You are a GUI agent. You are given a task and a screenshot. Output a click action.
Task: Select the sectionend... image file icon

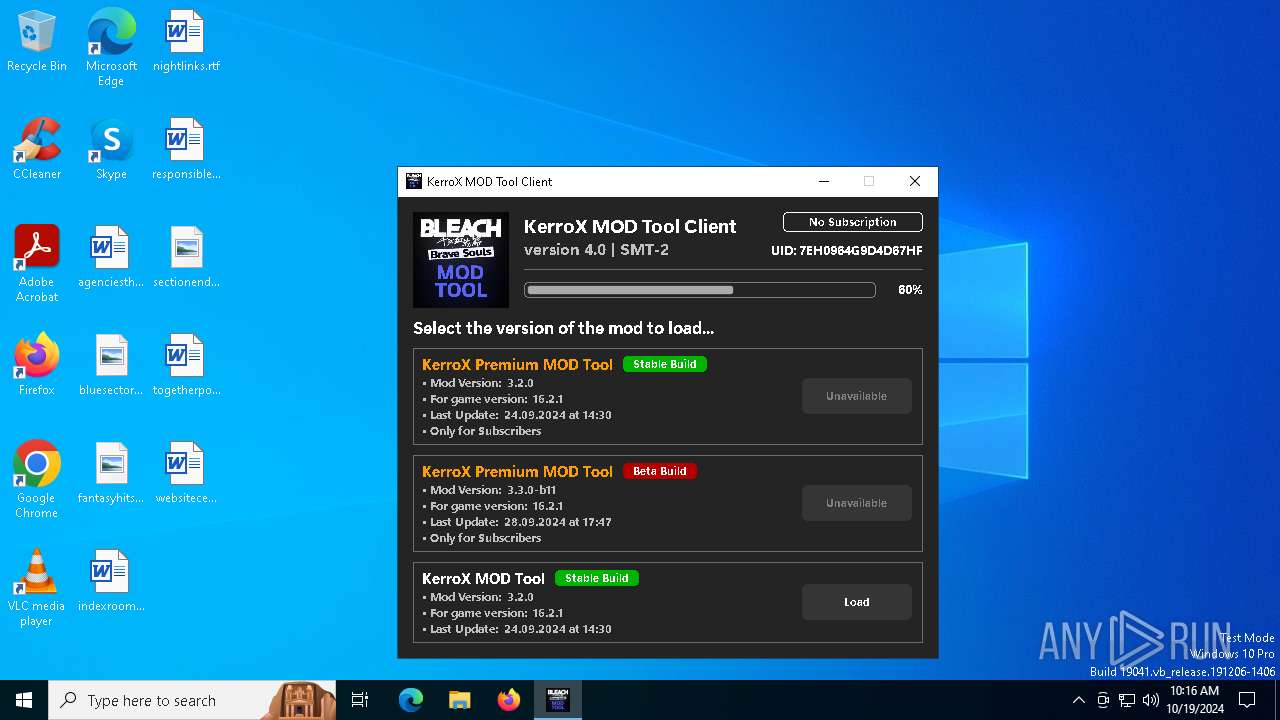pos(186,258)
